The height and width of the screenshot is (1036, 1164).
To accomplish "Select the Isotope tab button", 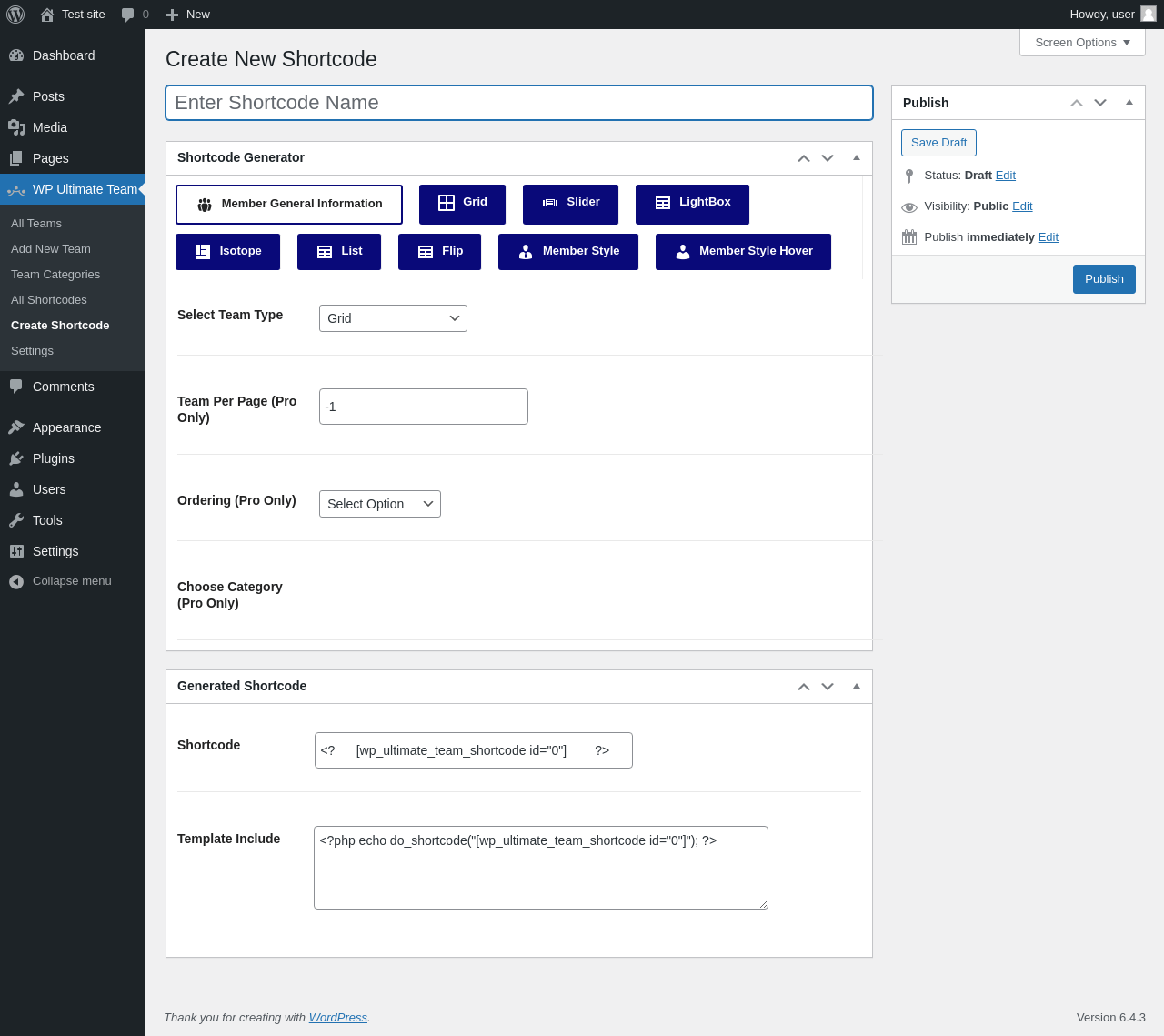I will point(227,252).
